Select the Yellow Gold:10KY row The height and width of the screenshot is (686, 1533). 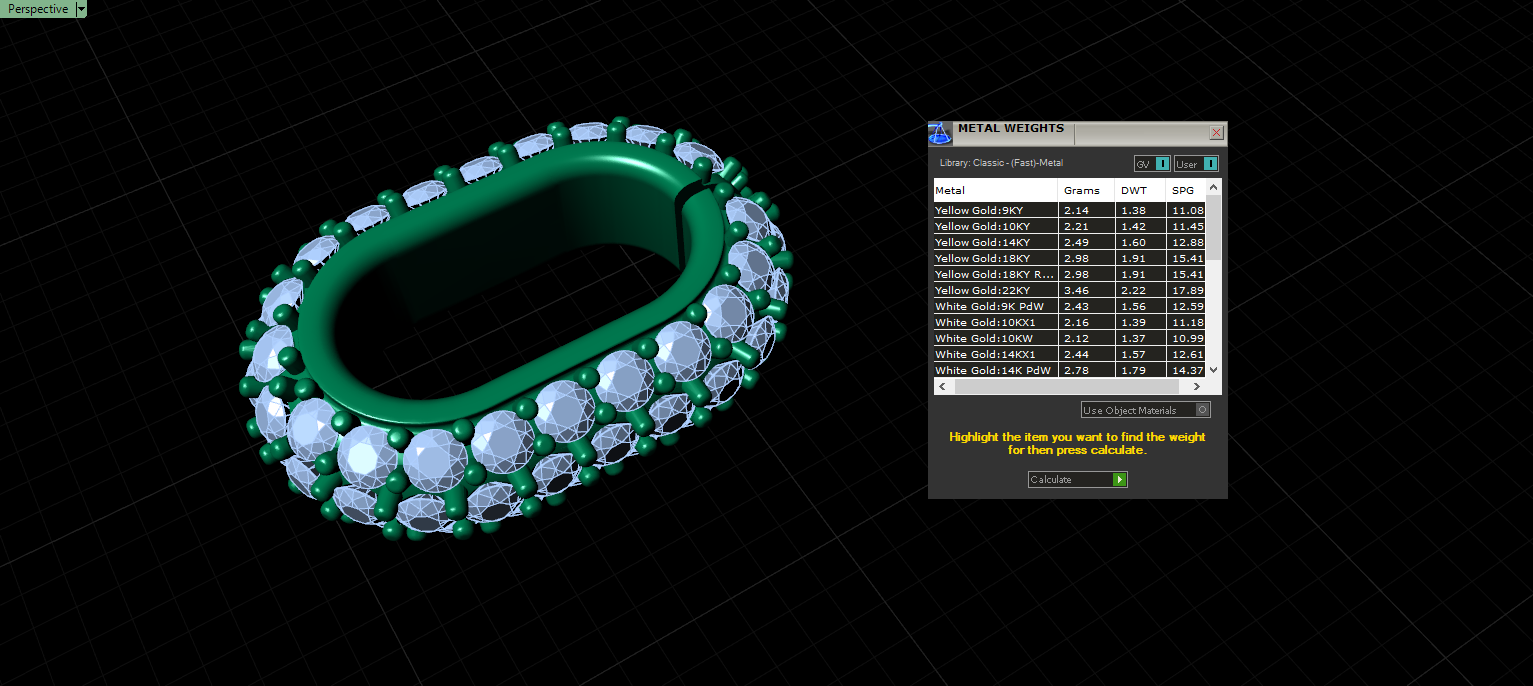tap(1069, 226)
